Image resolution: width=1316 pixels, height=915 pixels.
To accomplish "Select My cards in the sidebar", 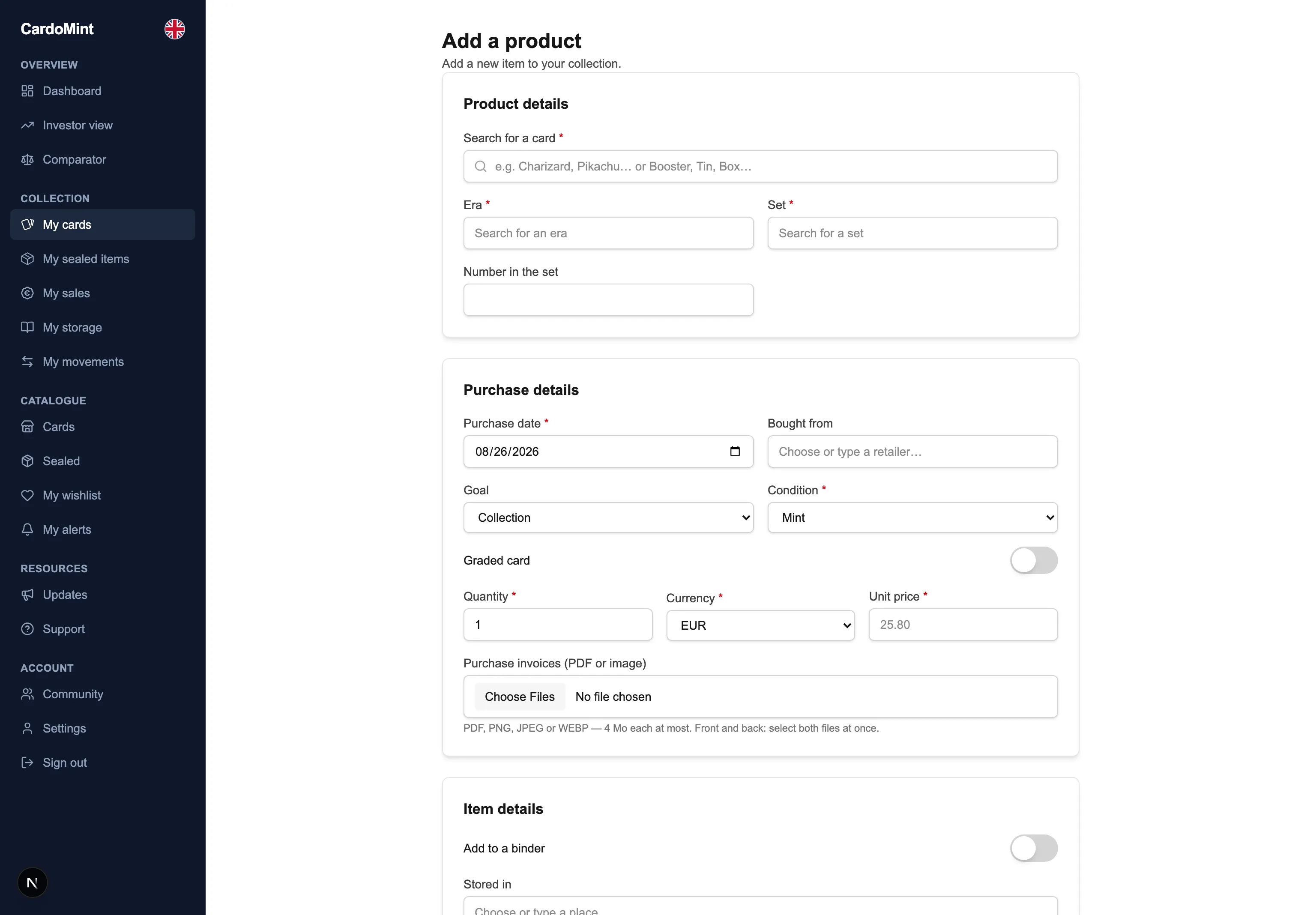I will pos(102,225).
